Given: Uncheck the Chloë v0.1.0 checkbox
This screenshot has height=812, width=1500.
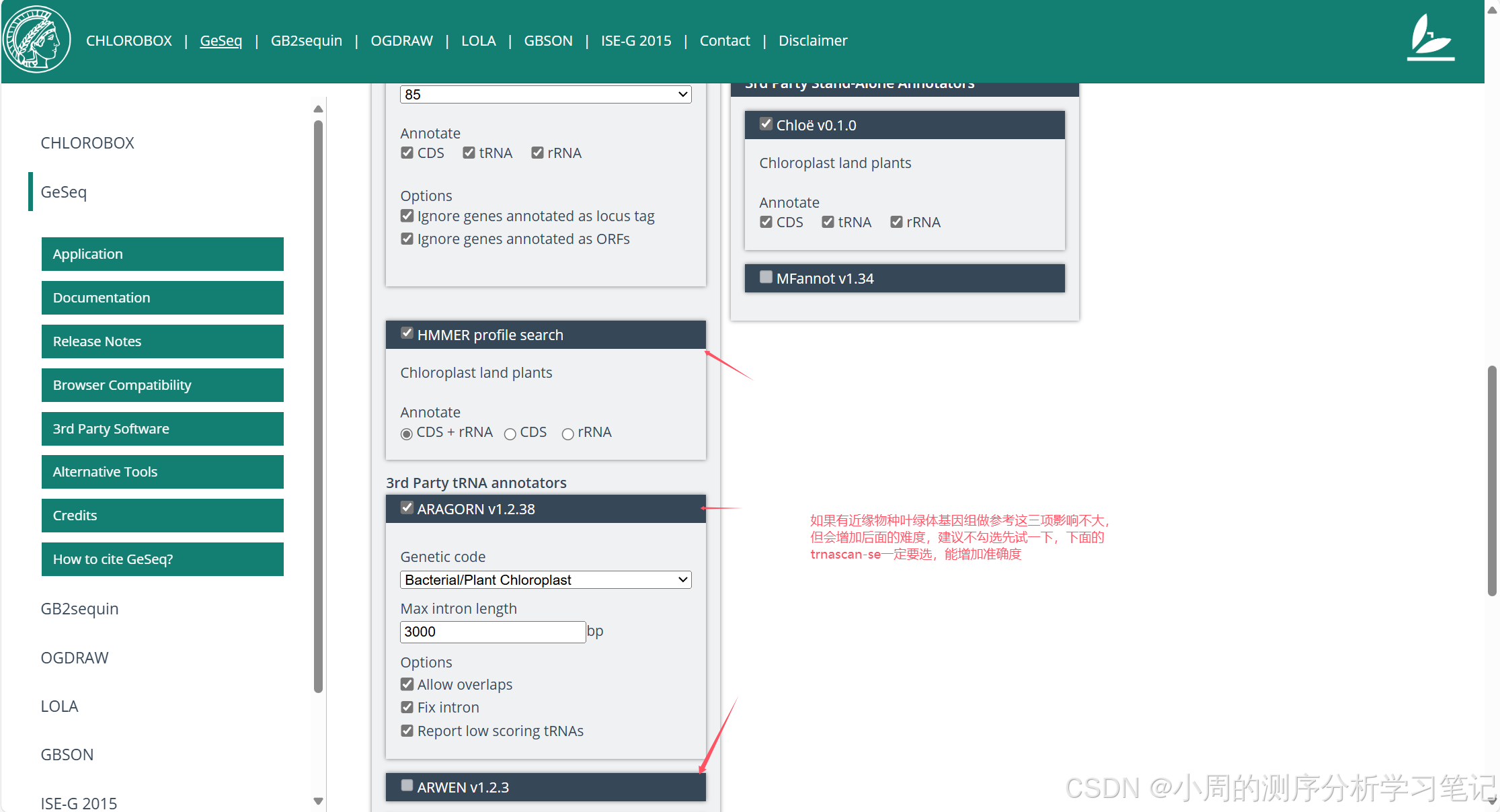Looking at the screenshot, I should [766, 124].
